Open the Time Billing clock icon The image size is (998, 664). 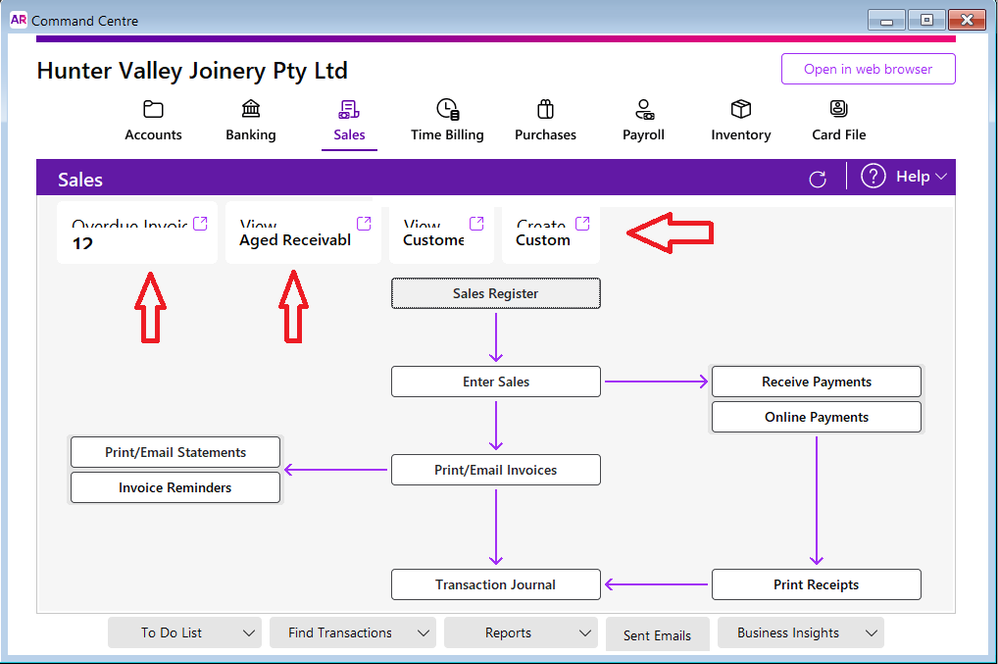pos(447,109)
